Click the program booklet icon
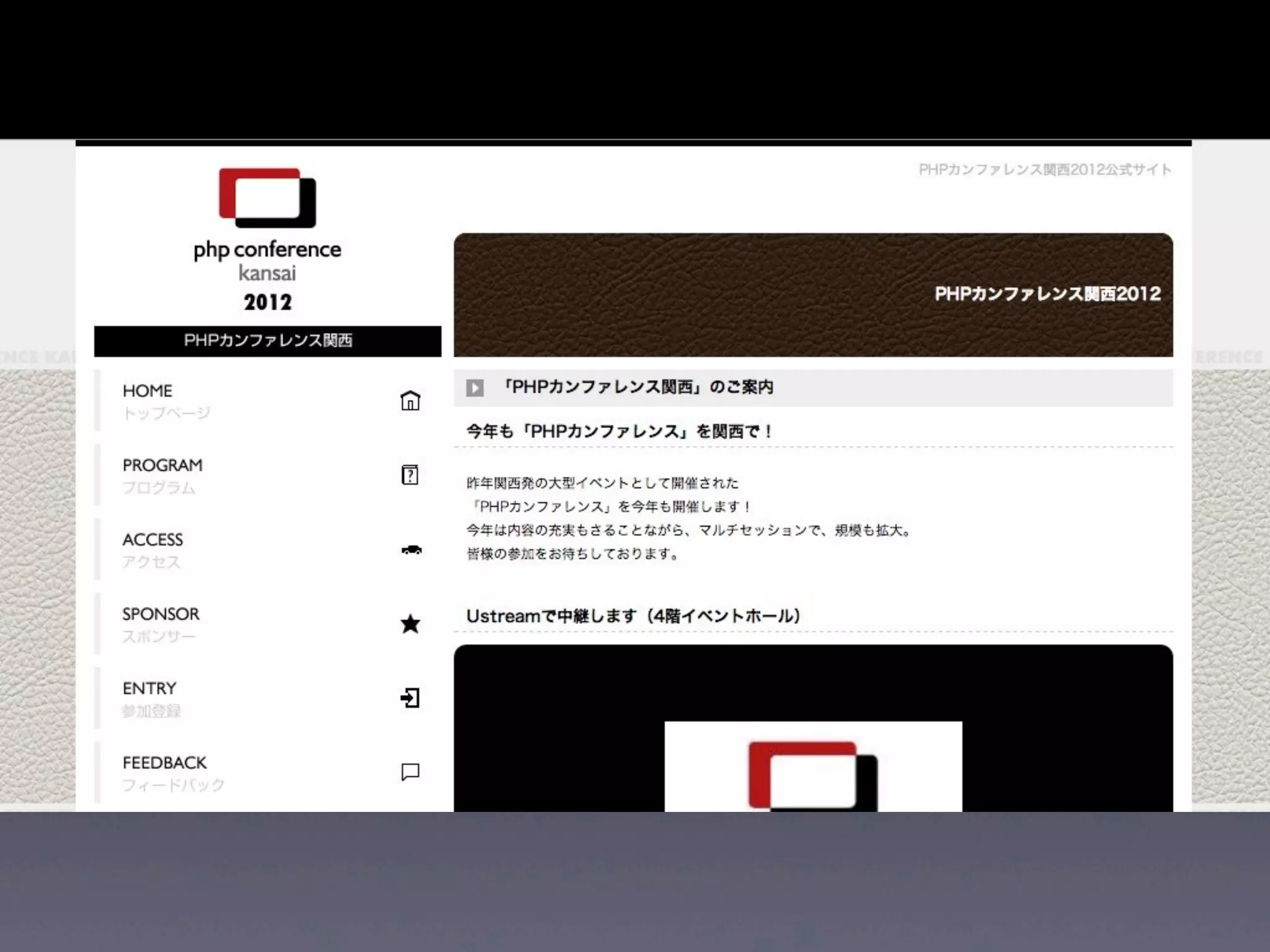1270x952 pixels. click(410, 475)
